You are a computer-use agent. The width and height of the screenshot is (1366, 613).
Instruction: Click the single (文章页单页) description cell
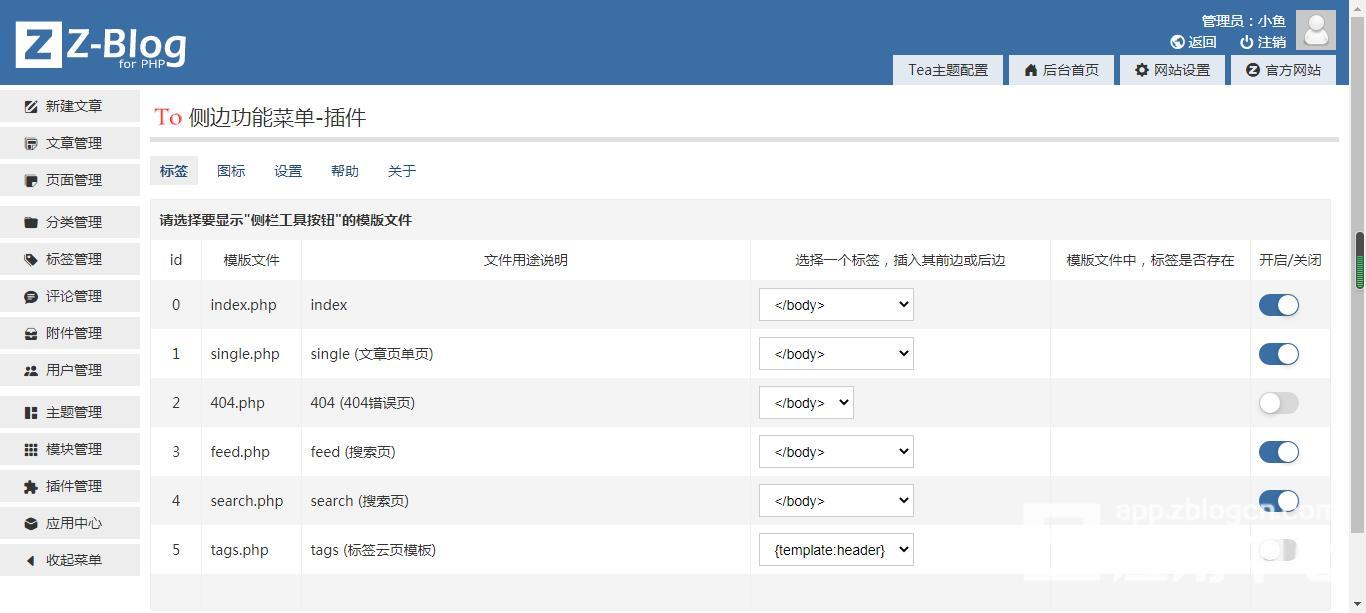click(526, 354)
